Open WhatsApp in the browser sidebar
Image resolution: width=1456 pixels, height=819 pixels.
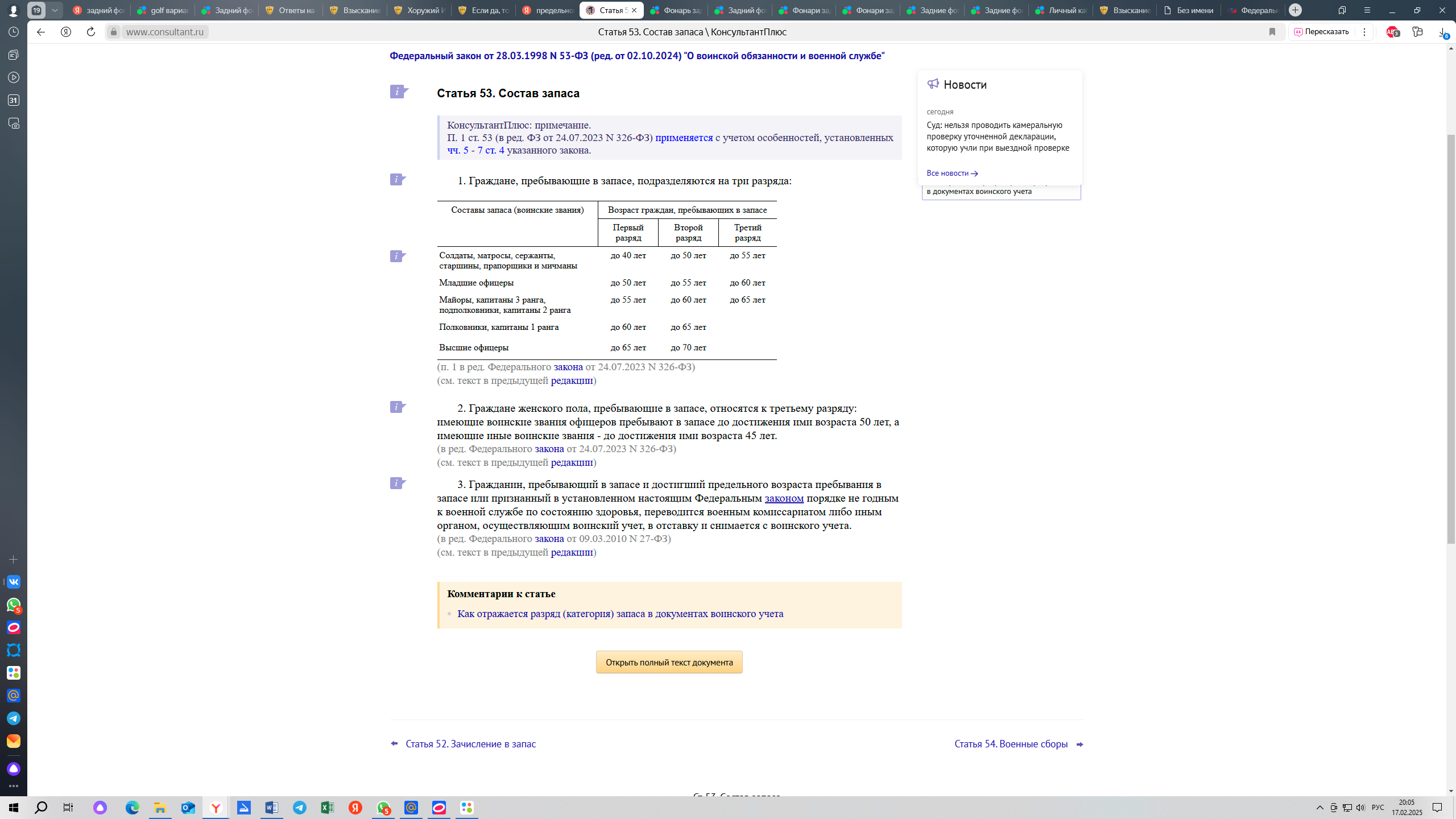pos(14,605)
